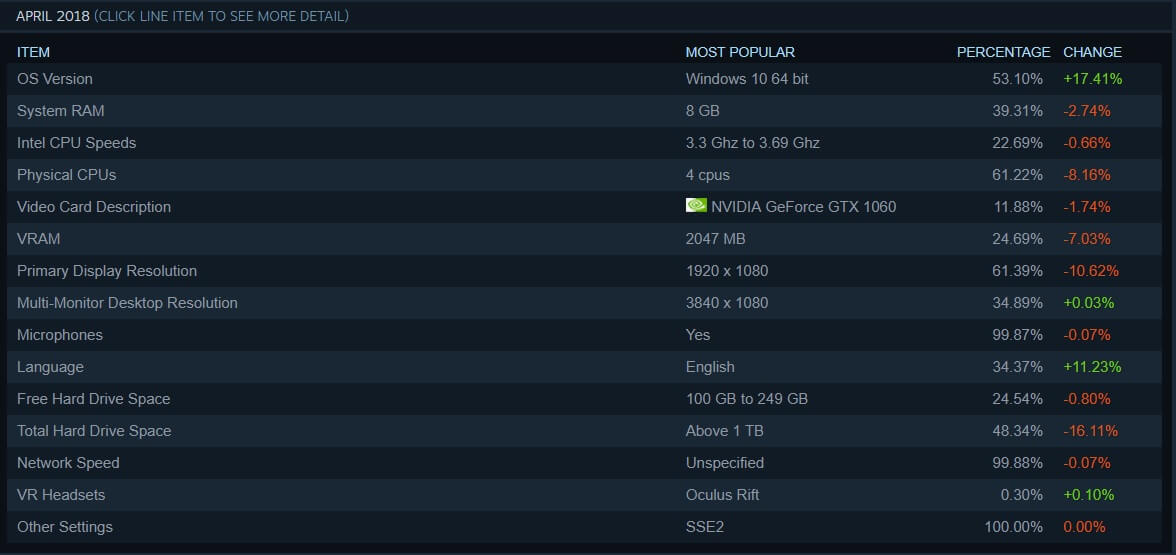Expand Intel CPU Speeds details

pyautogui.click(x=77, y=143)
